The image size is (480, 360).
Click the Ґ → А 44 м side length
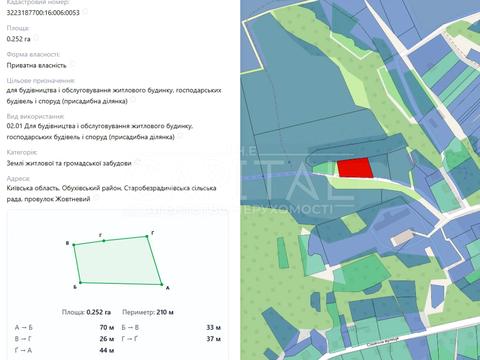tap(64, 350)
